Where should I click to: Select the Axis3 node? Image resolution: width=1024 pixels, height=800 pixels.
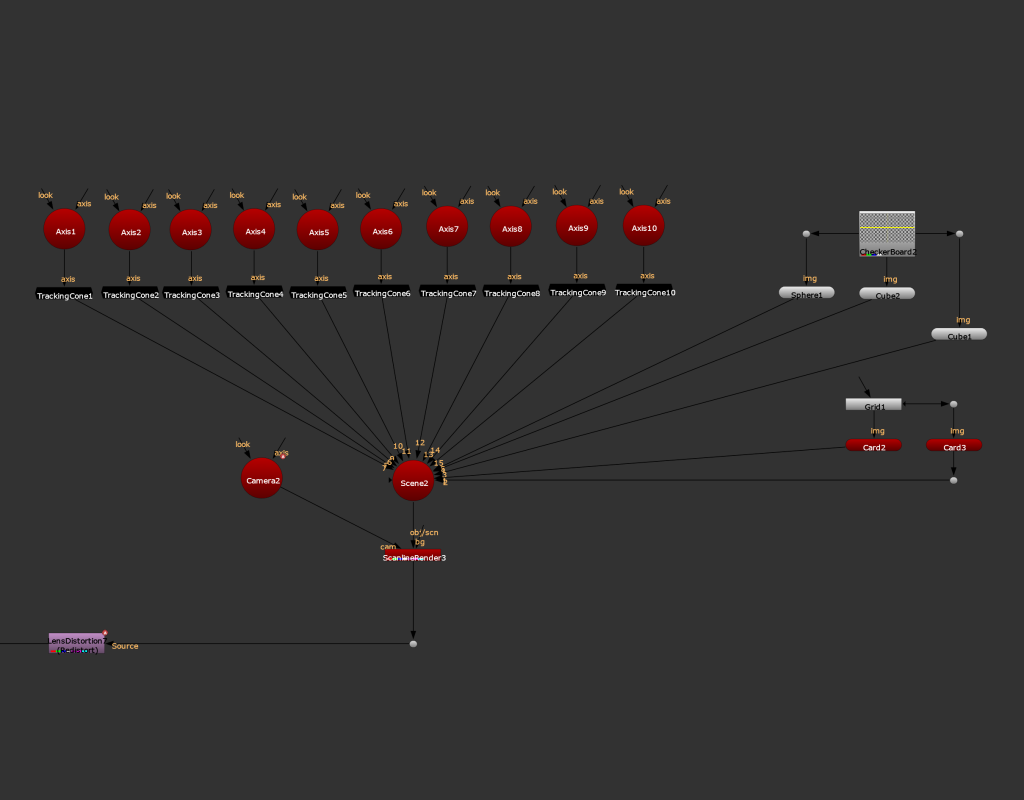tap(191, 230)
